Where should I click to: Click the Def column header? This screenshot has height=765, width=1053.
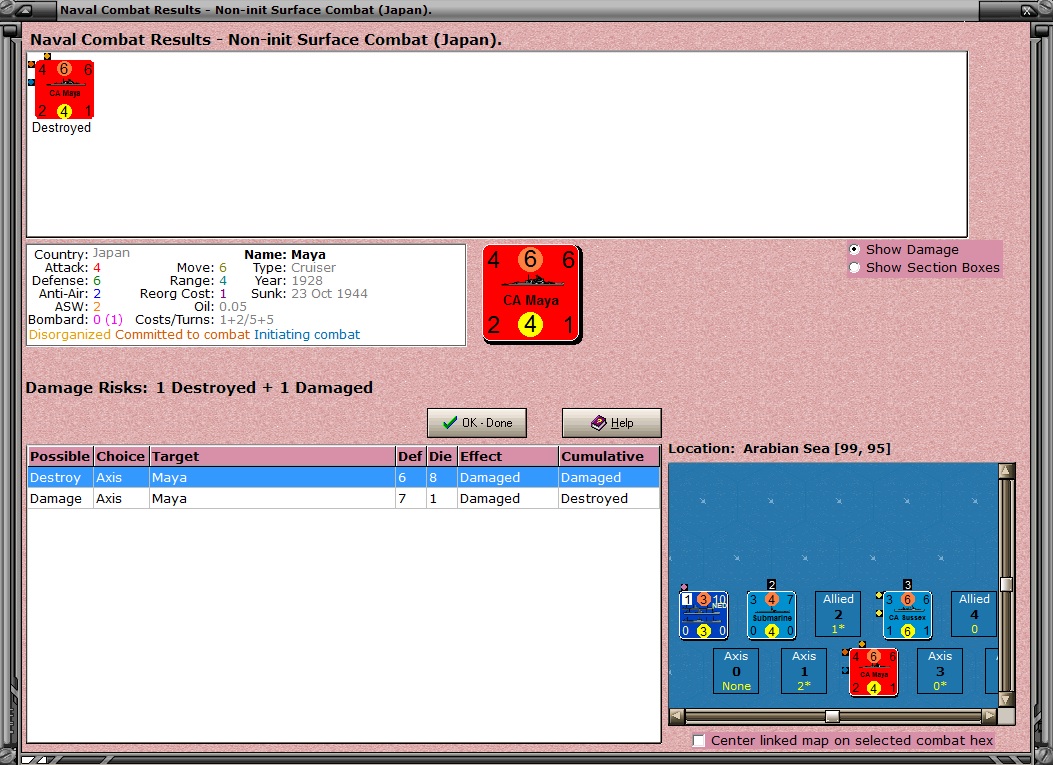pyautogui.click(x=410, y=456)
